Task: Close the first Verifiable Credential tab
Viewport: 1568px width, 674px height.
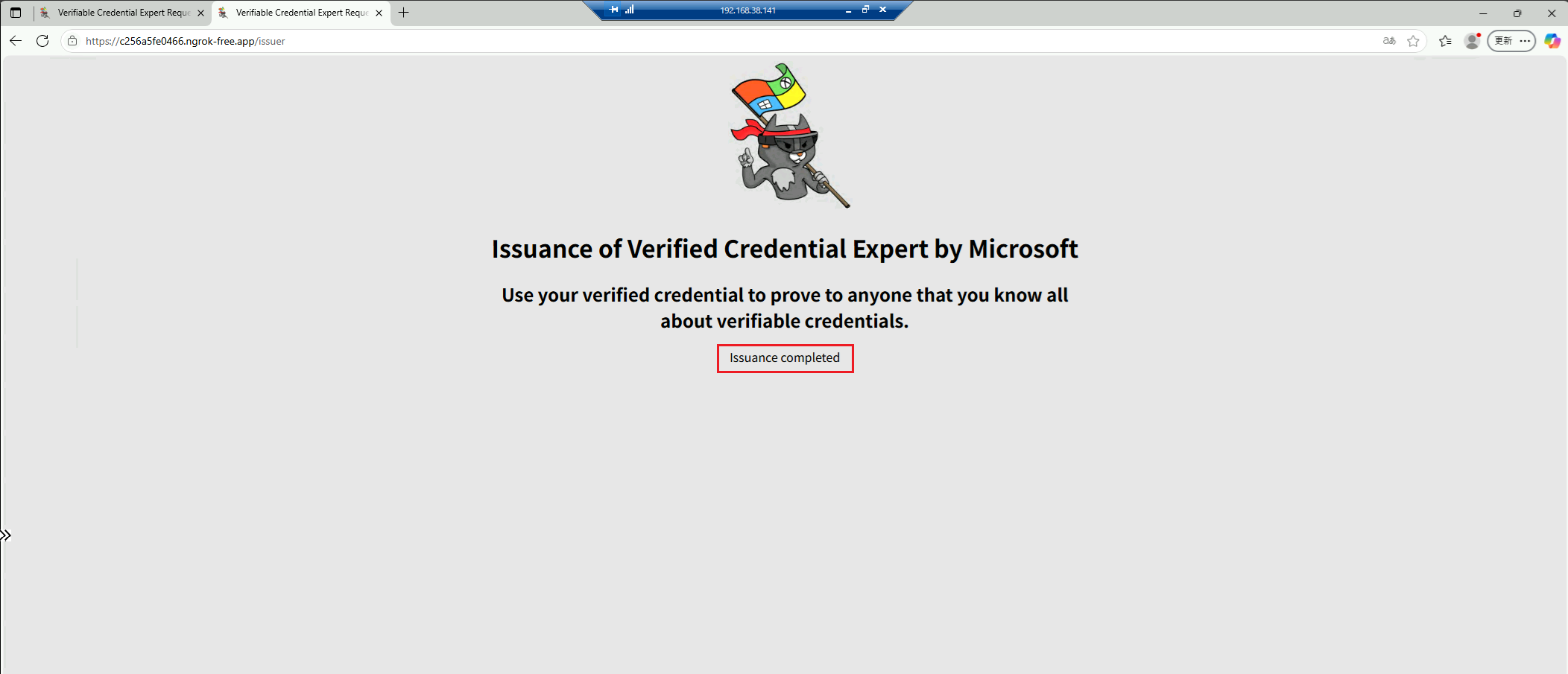Action: [x=200, y=13]
